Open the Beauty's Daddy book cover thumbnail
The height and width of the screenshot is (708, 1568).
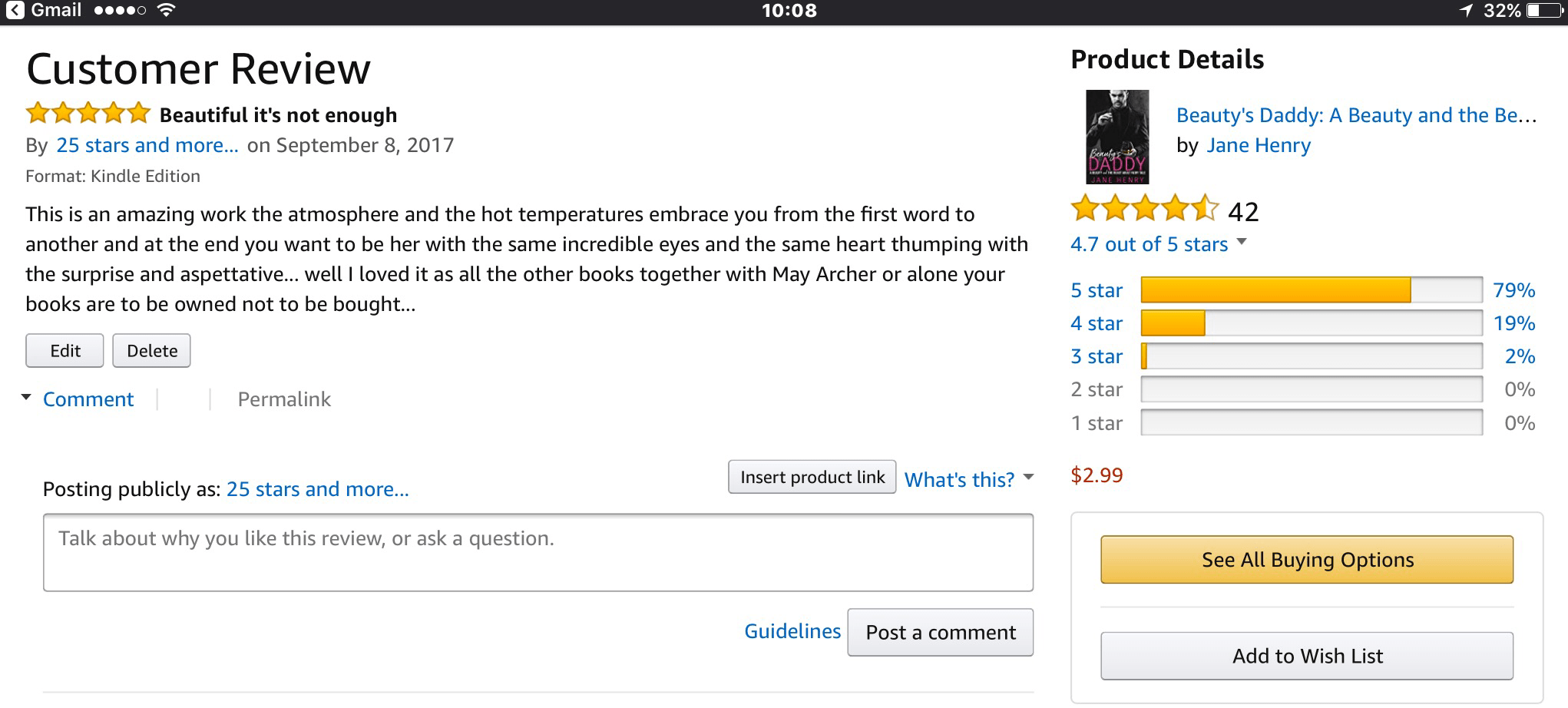pos(1116,137)
